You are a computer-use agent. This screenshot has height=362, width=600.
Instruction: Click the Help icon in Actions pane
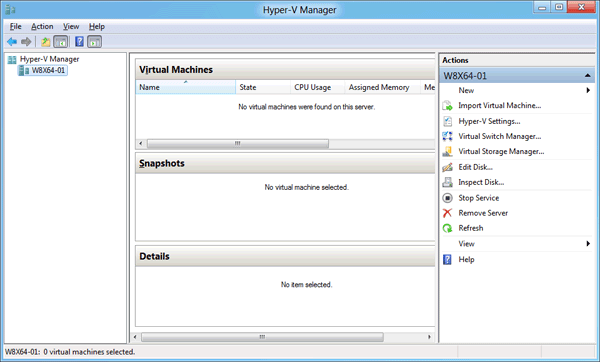[x=447, y=259]
